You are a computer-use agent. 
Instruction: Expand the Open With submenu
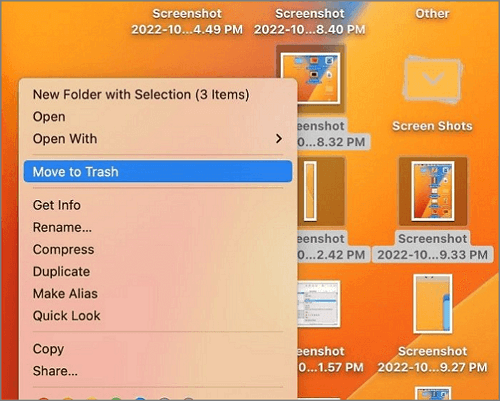(x=158, y=139)
